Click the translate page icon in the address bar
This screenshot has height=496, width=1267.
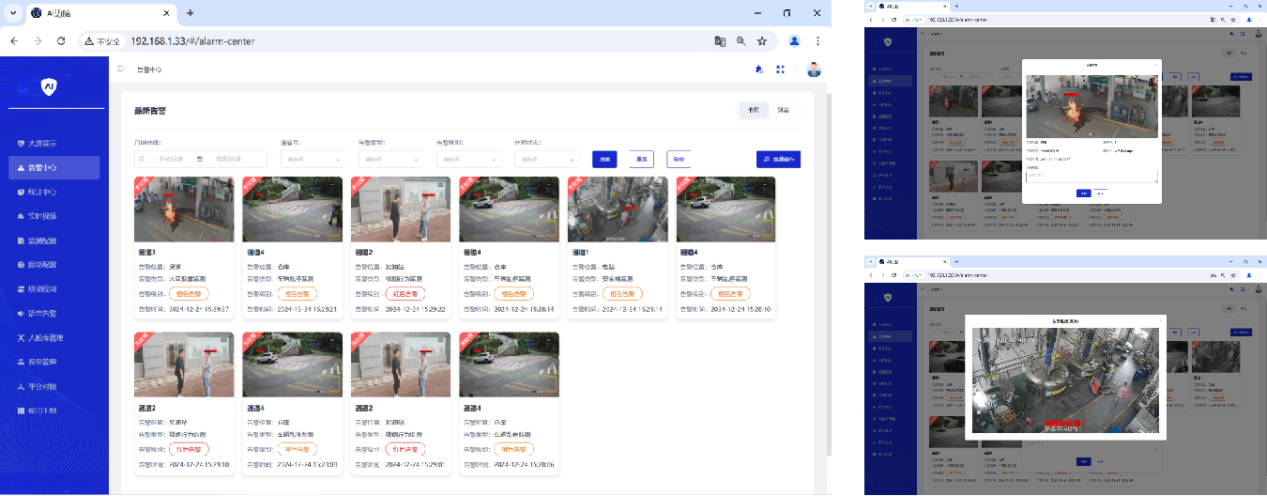pos(720,41)
